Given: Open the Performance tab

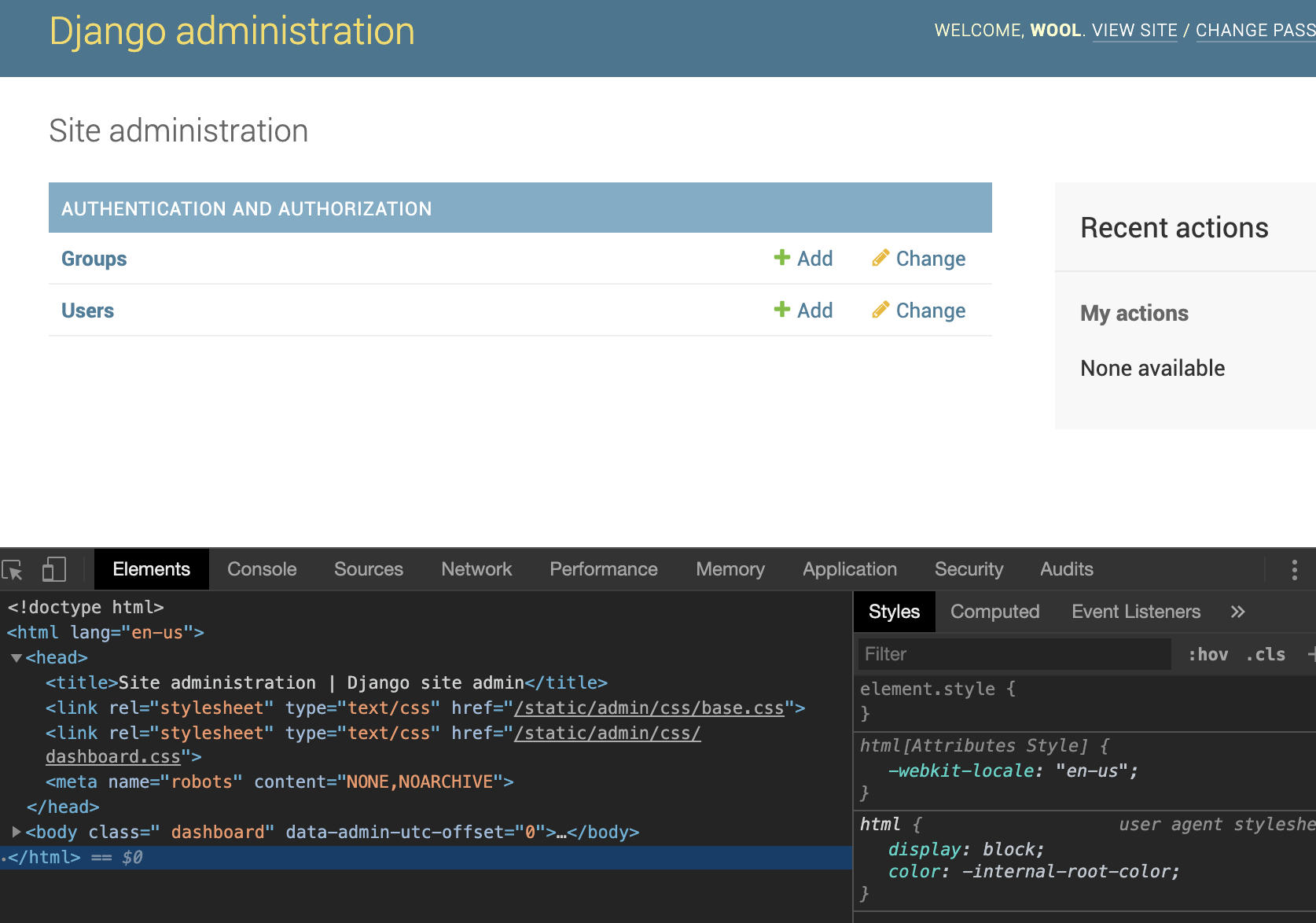Looking at the screenshot, I should tap(604, 569).
